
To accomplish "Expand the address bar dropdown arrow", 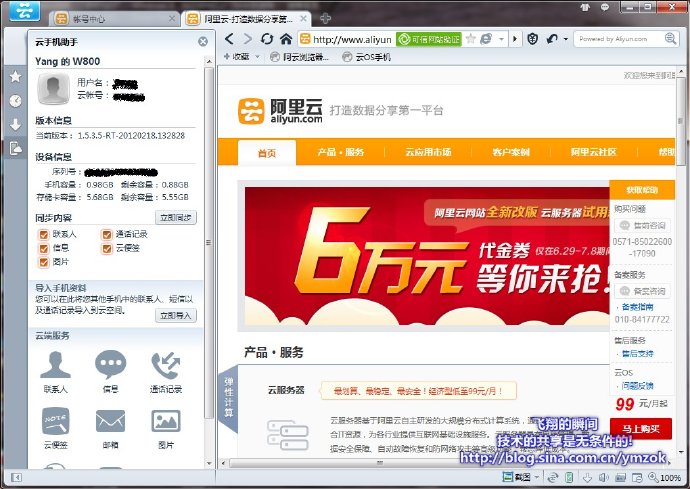I will click(x=501, y=39).
